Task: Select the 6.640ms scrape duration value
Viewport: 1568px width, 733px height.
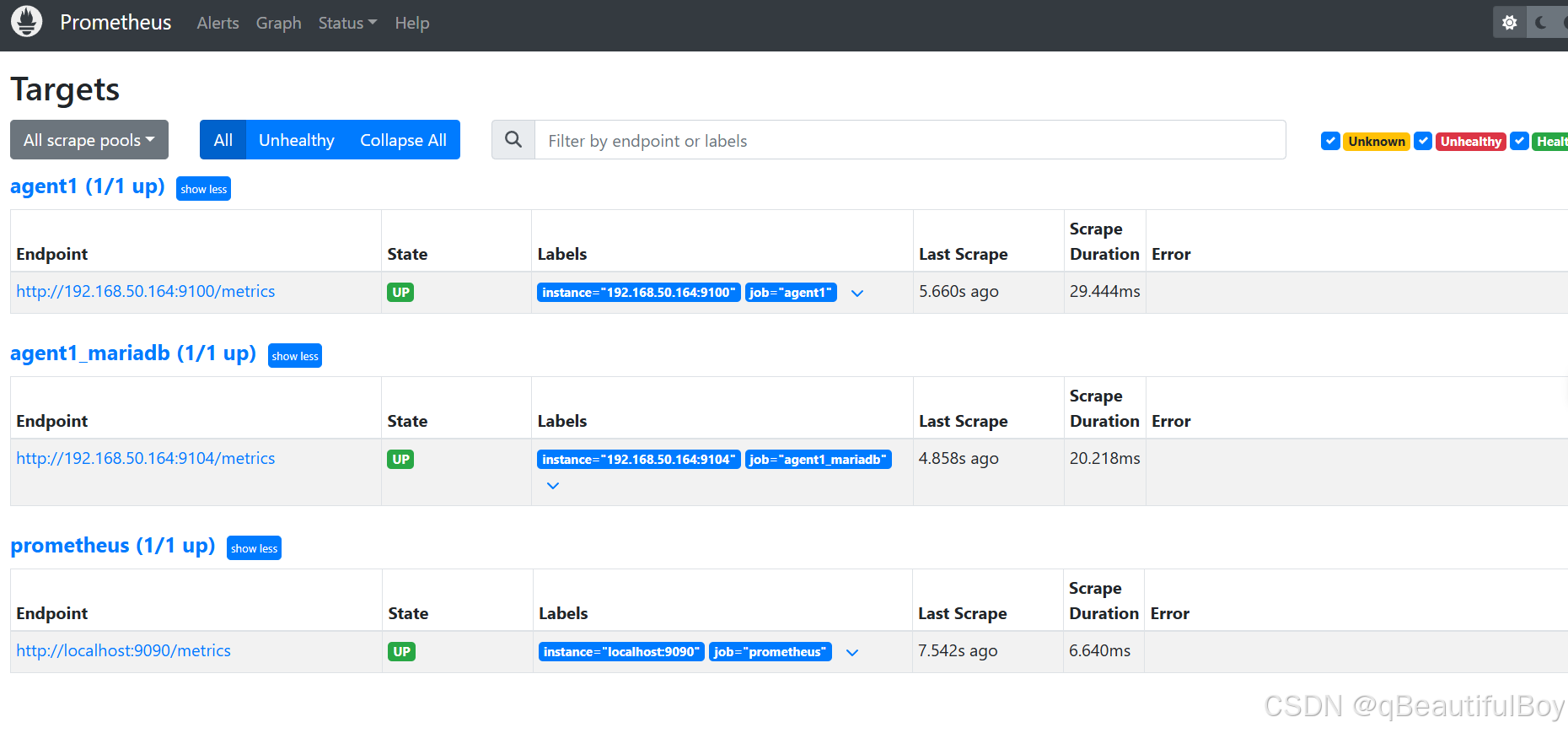Action: [x=1099, y=650]
